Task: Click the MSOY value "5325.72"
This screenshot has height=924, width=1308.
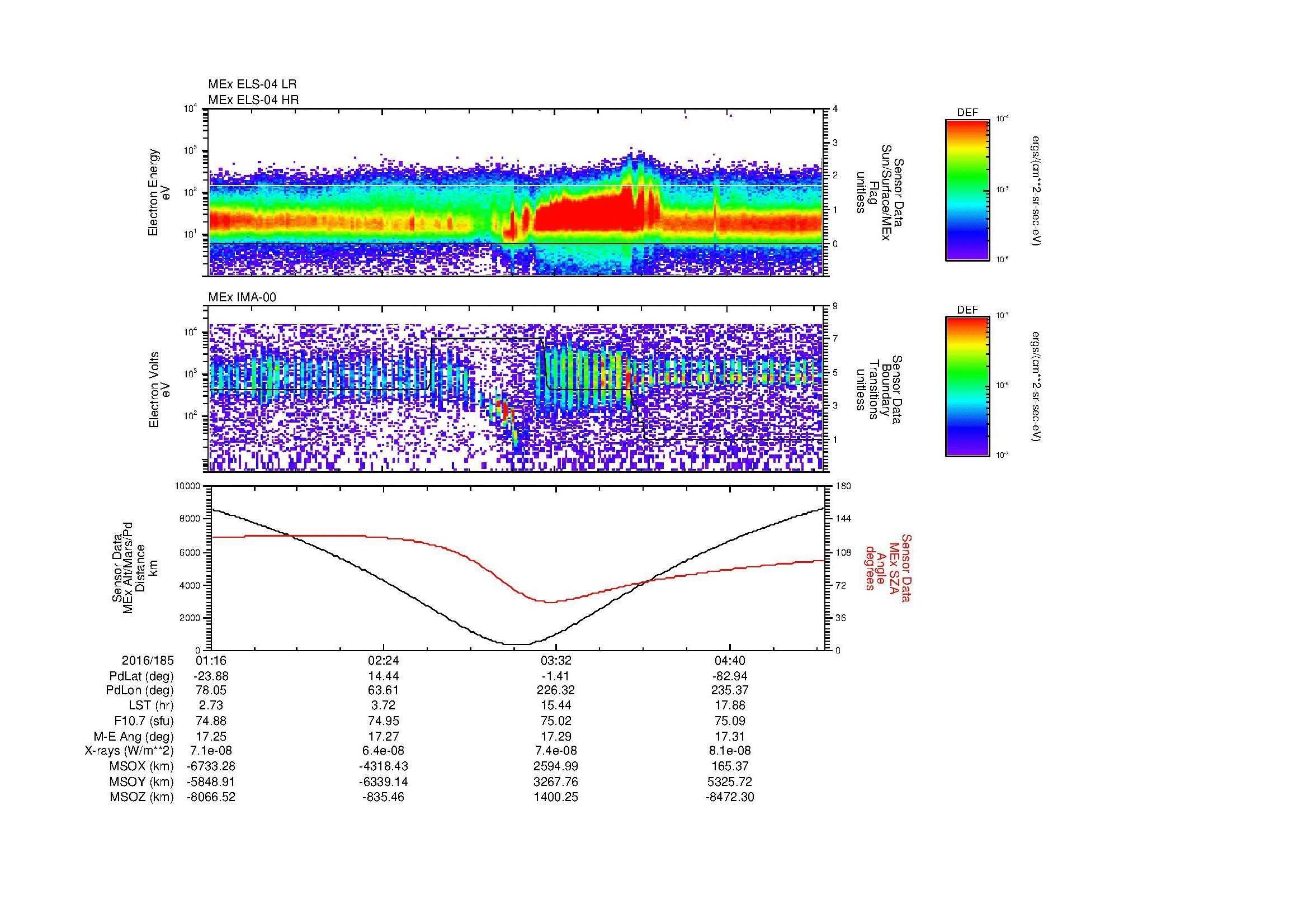Action: (x=729, y=781)
